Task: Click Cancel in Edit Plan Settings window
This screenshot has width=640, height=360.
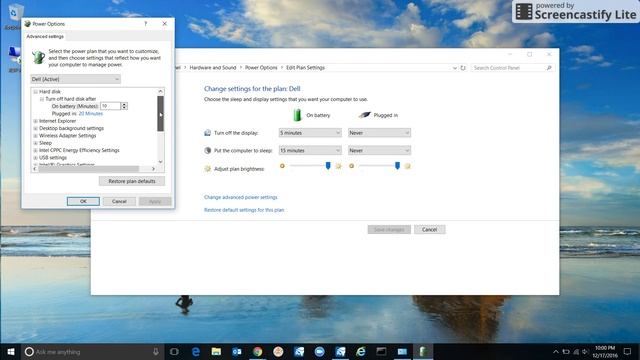Action: [x=429, y=229]
